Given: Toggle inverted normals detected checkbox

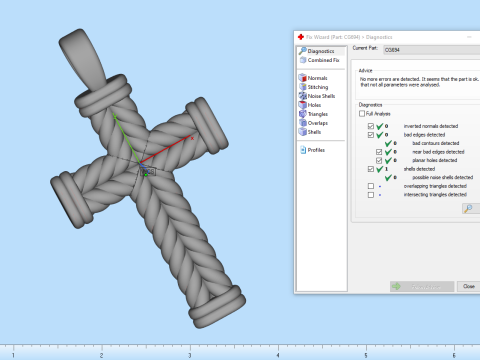Looking at the screenshot, I should 371,126.
